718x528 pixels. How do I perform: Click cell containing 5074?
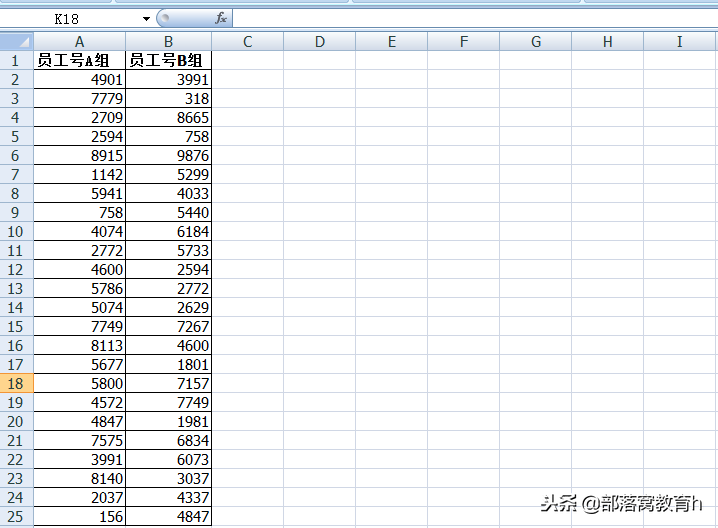[x=80, y=307]
